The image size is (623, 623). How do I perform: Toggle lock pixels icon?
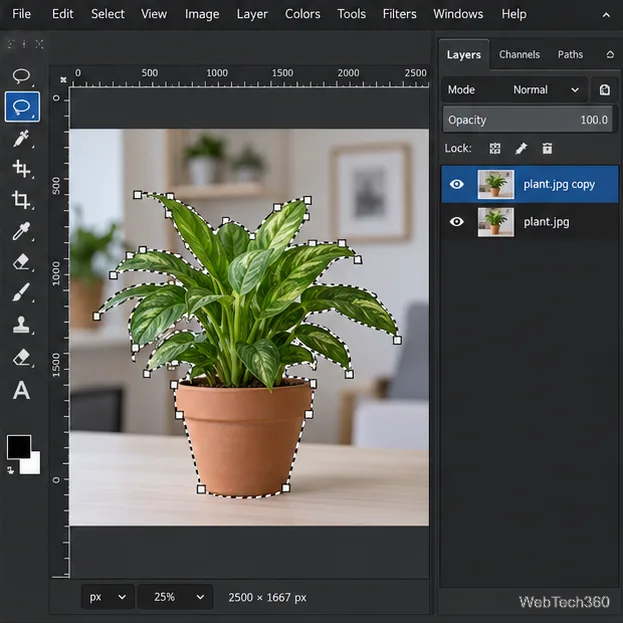coord(521,149)
